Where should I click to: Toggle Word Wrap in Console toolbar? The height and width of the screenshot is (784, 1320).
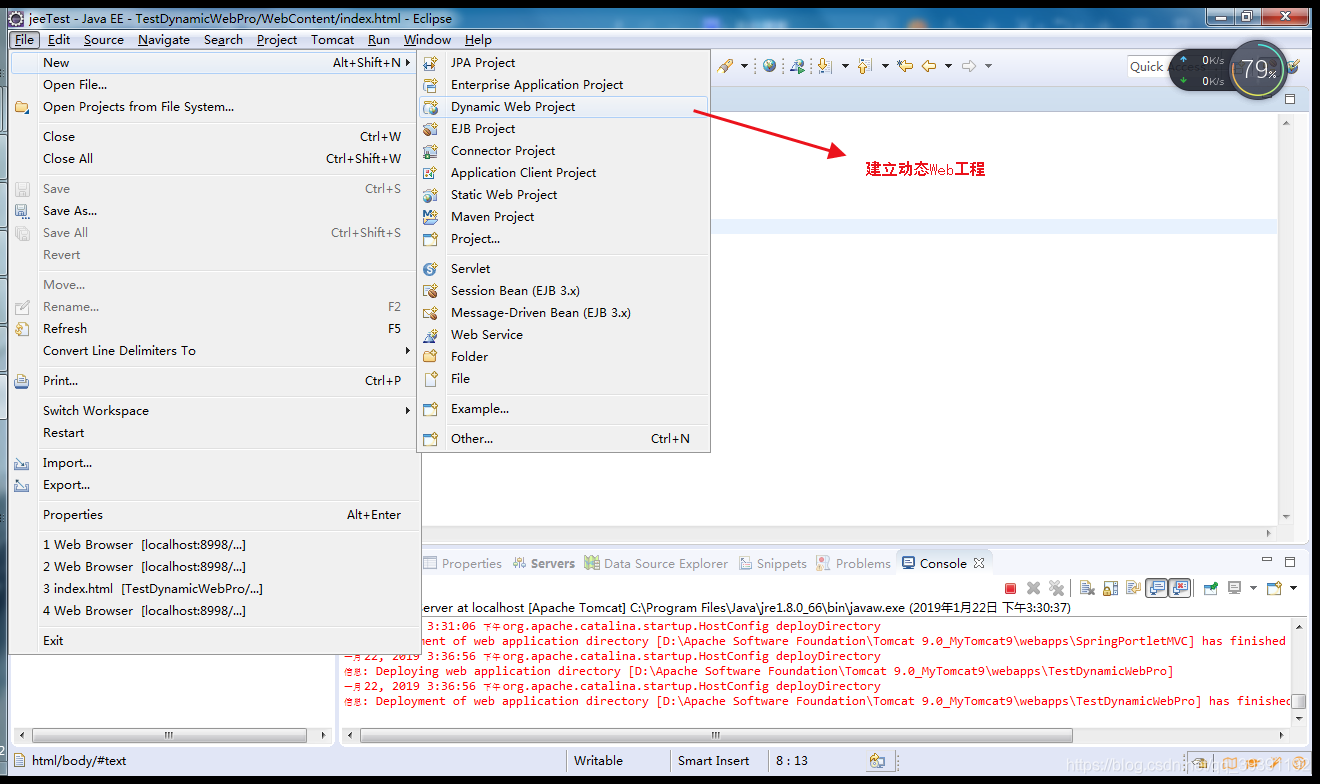tap(1133, 588)
